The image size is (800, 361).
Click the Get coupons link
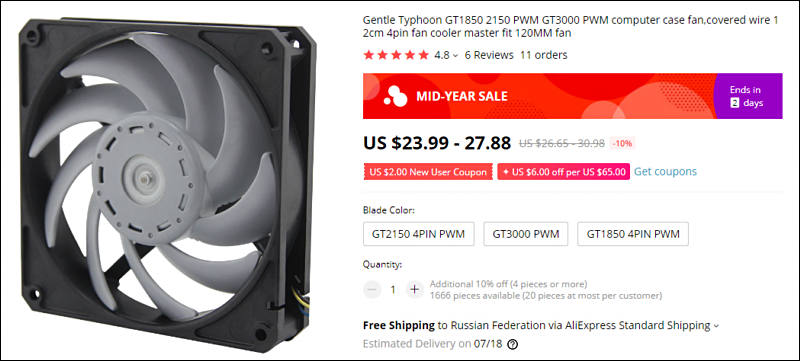[665, 172]
